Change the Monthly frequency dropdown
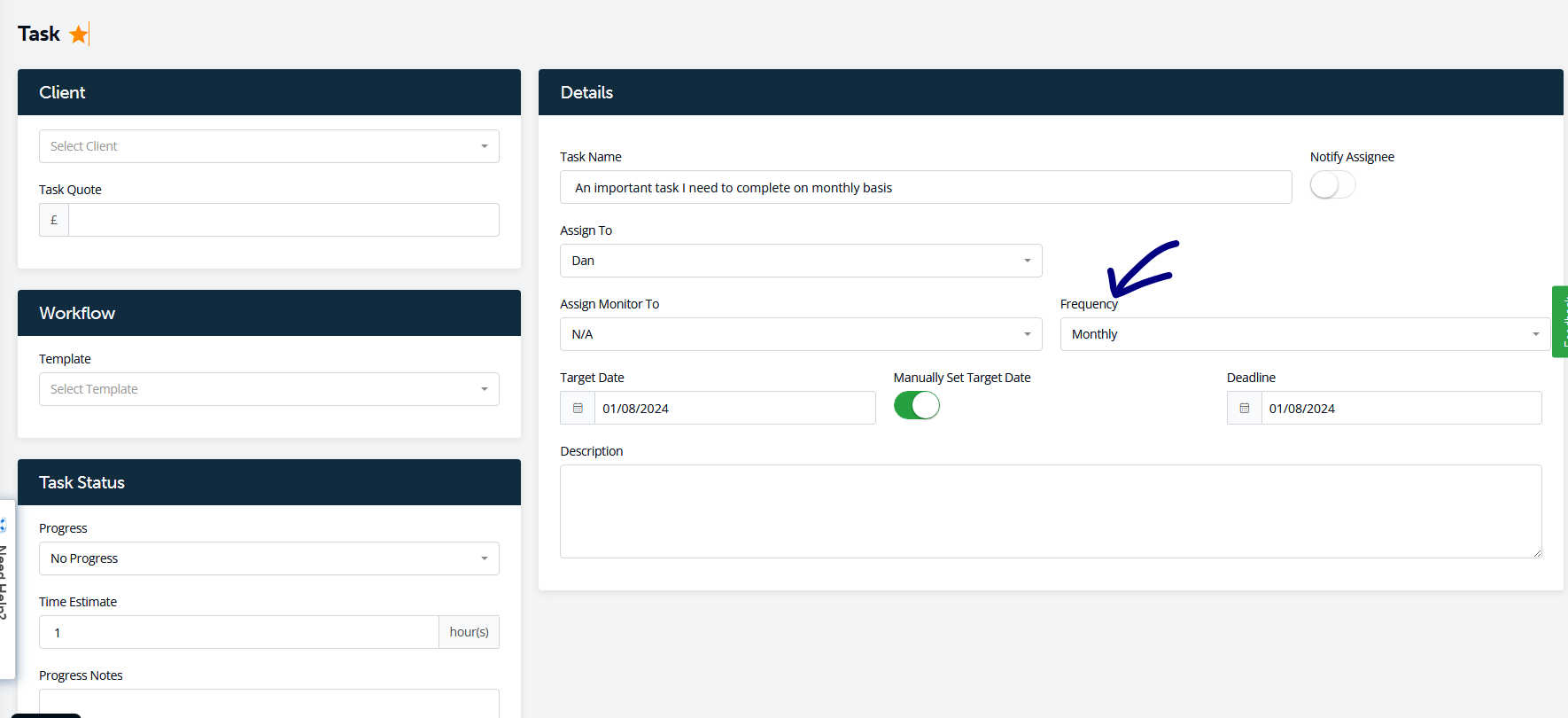The height and width of the screenshot is (718, 1568). click(1304, 334)
